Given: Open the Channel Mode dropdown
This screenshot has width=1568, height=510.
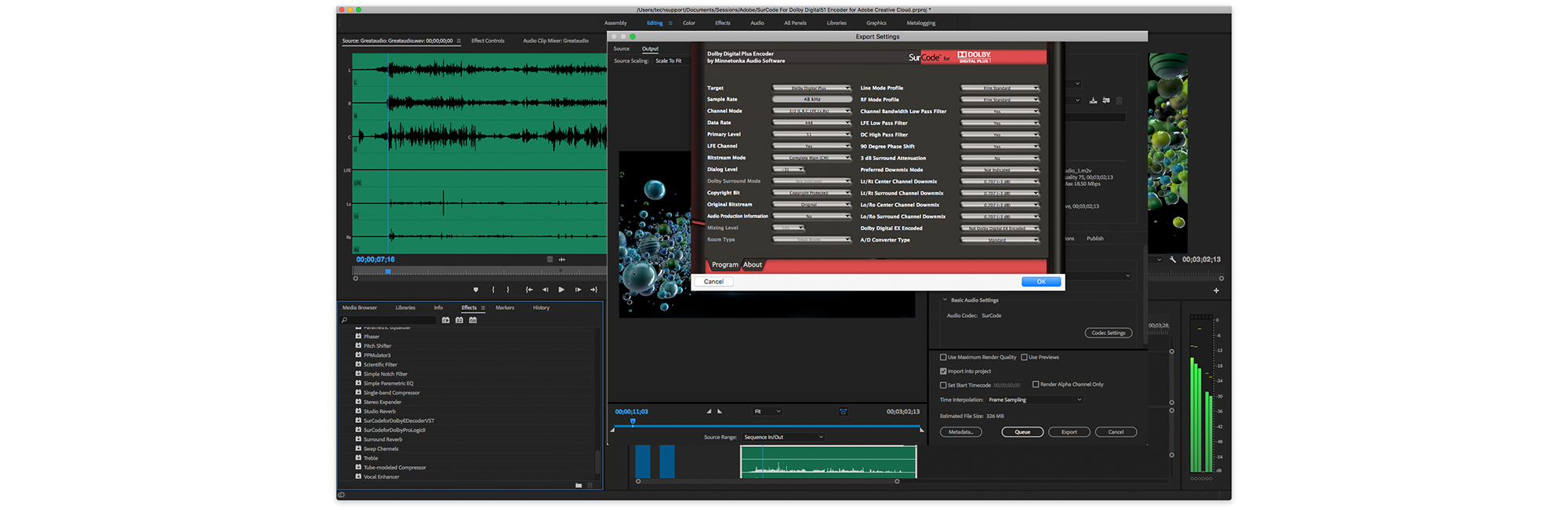Looking at the screenshot, I should coord(812,111).
